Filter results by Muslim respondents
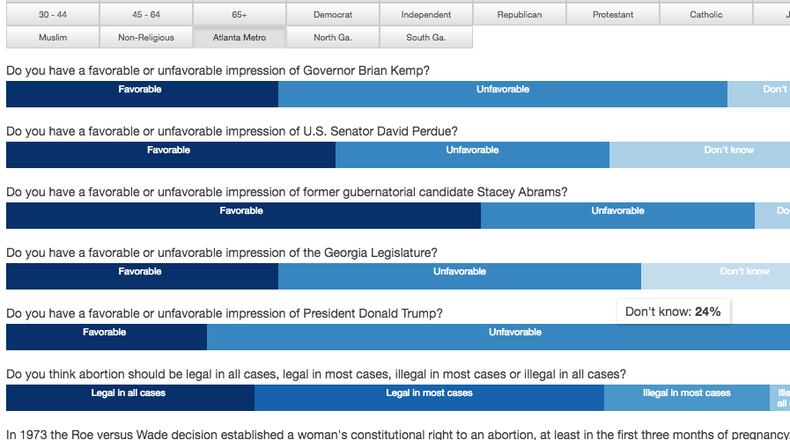This screenshot has height=440, width=790. point(52,37)
